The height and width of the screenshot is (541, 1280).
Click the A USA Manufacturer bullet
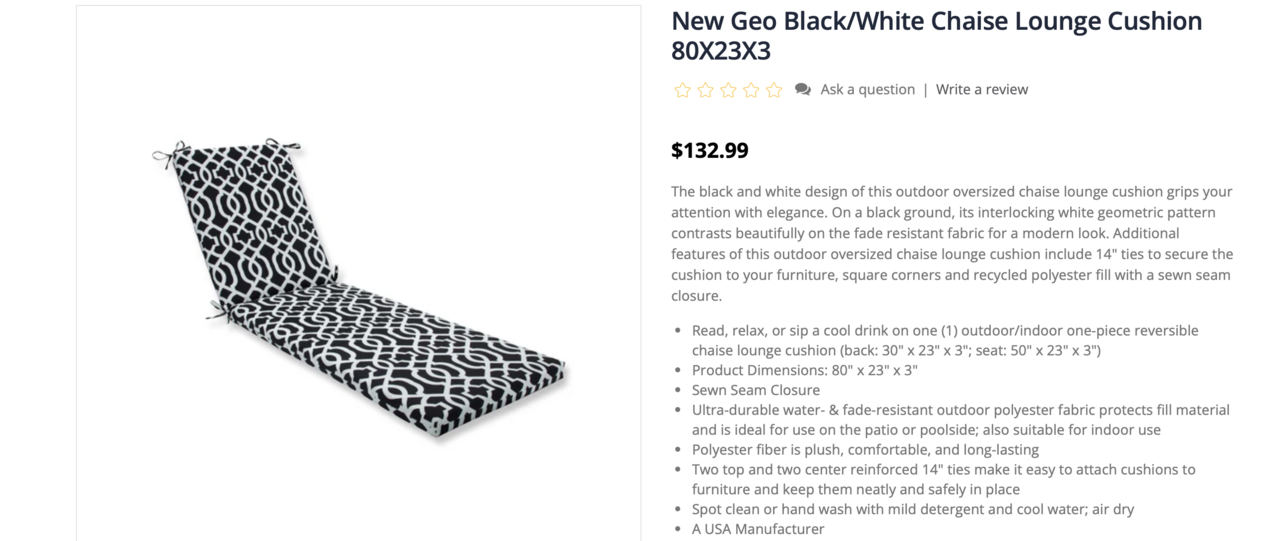point(757,529)
